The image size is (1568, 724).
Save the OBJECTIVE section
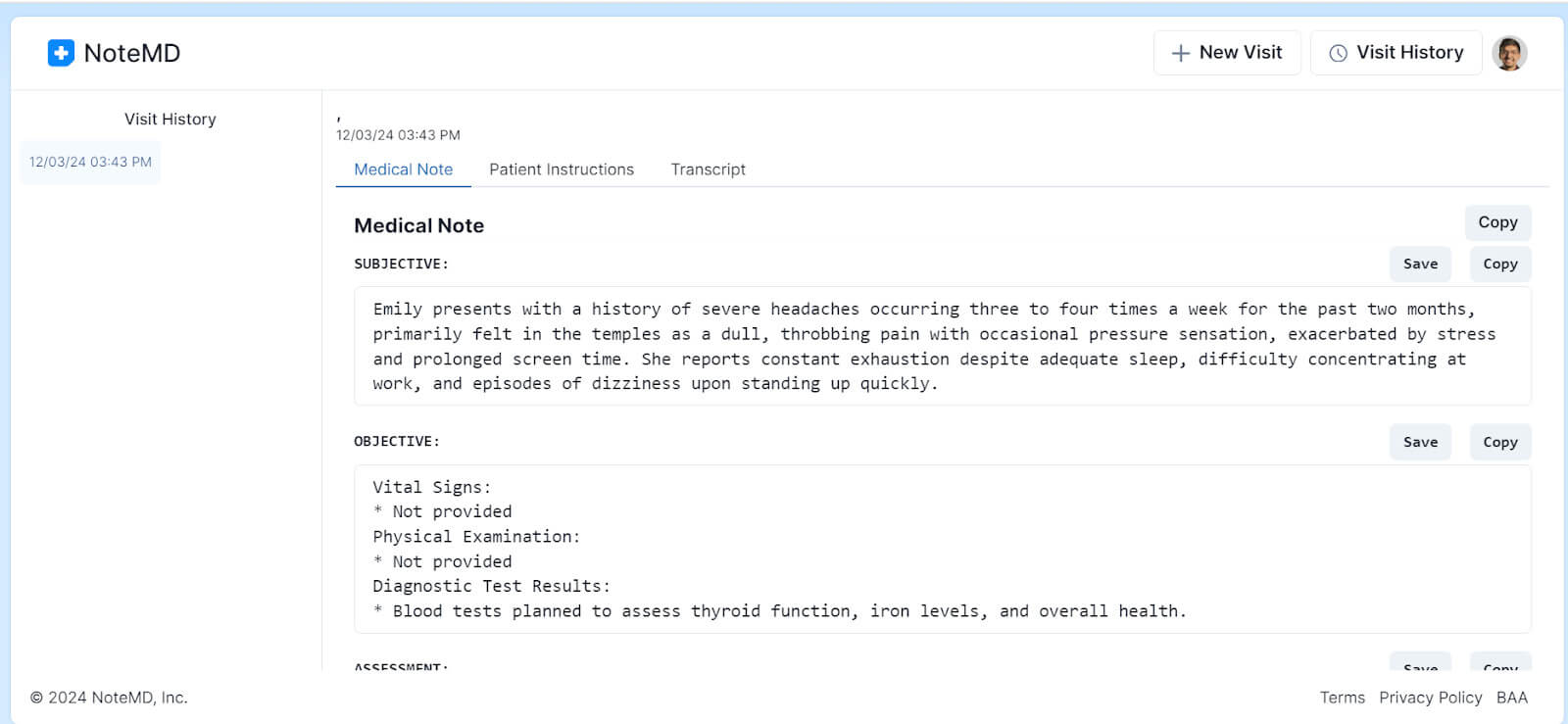(x=1420, y=442)
